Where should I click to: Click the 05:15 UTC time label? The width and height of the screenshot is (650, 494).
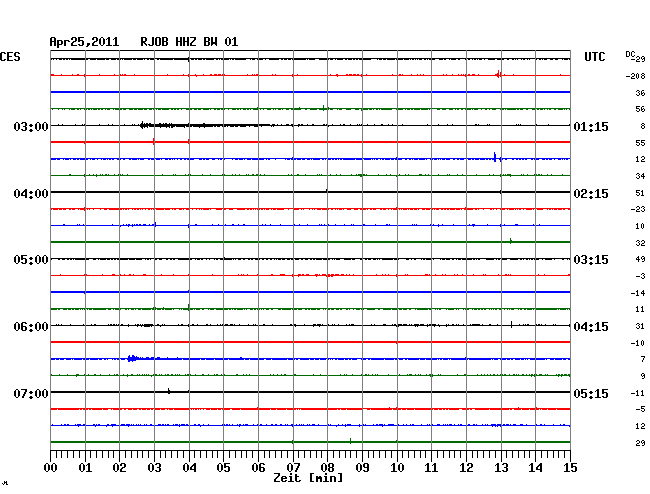point(591,393)
